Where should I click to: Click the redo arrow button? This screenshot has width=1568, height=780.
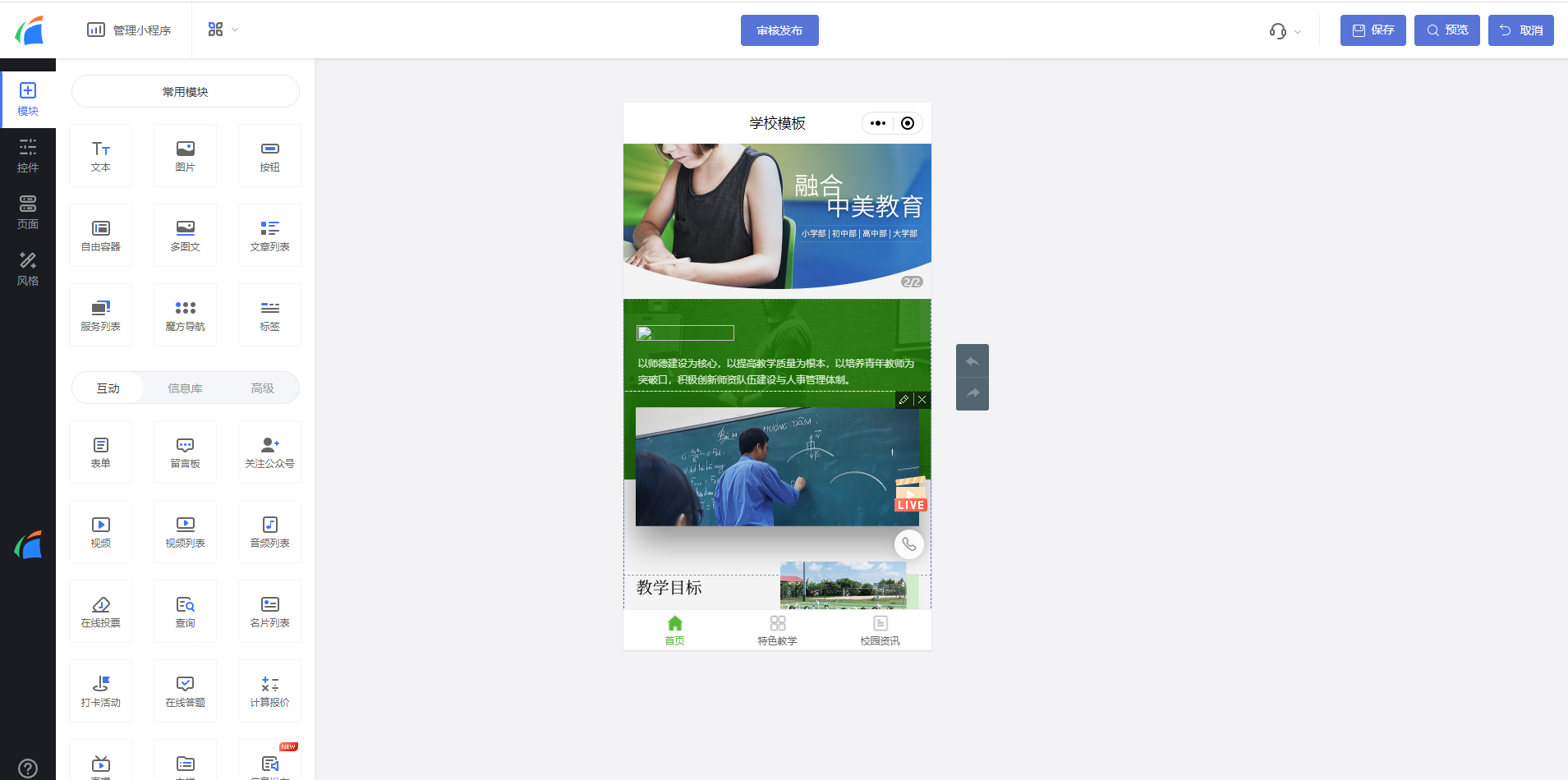pyautogui.click(x=973, y=393)
